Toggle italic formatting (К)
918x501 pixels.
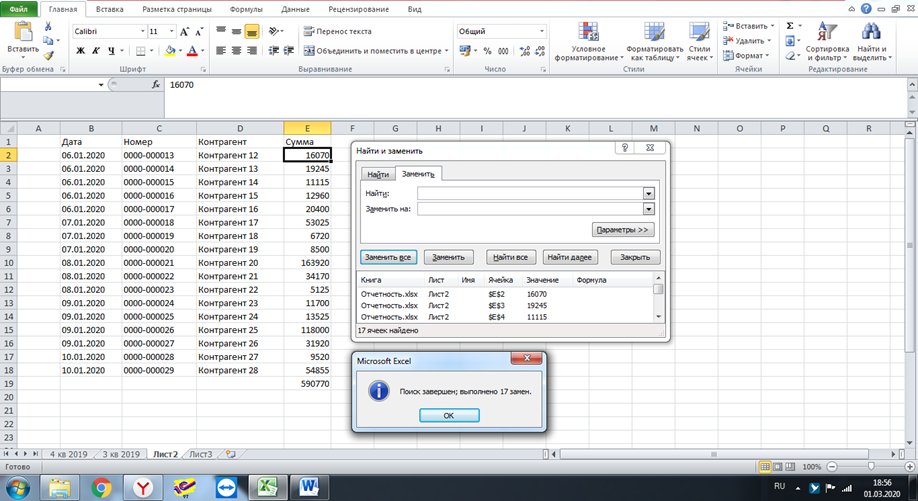coord(95,51)
